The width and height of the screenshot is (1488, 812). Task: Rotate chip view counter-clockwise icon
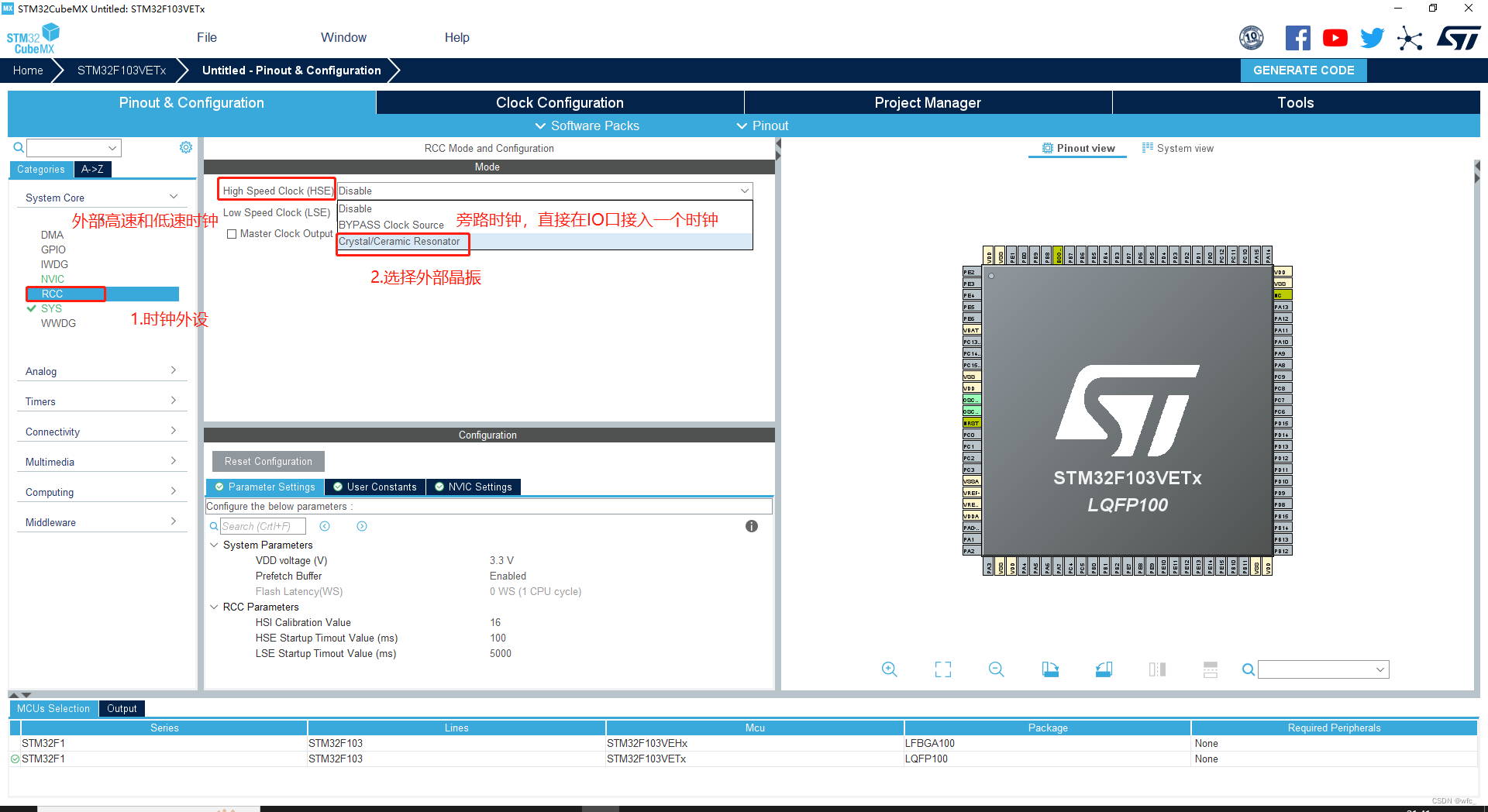(x=1104, y=669)
